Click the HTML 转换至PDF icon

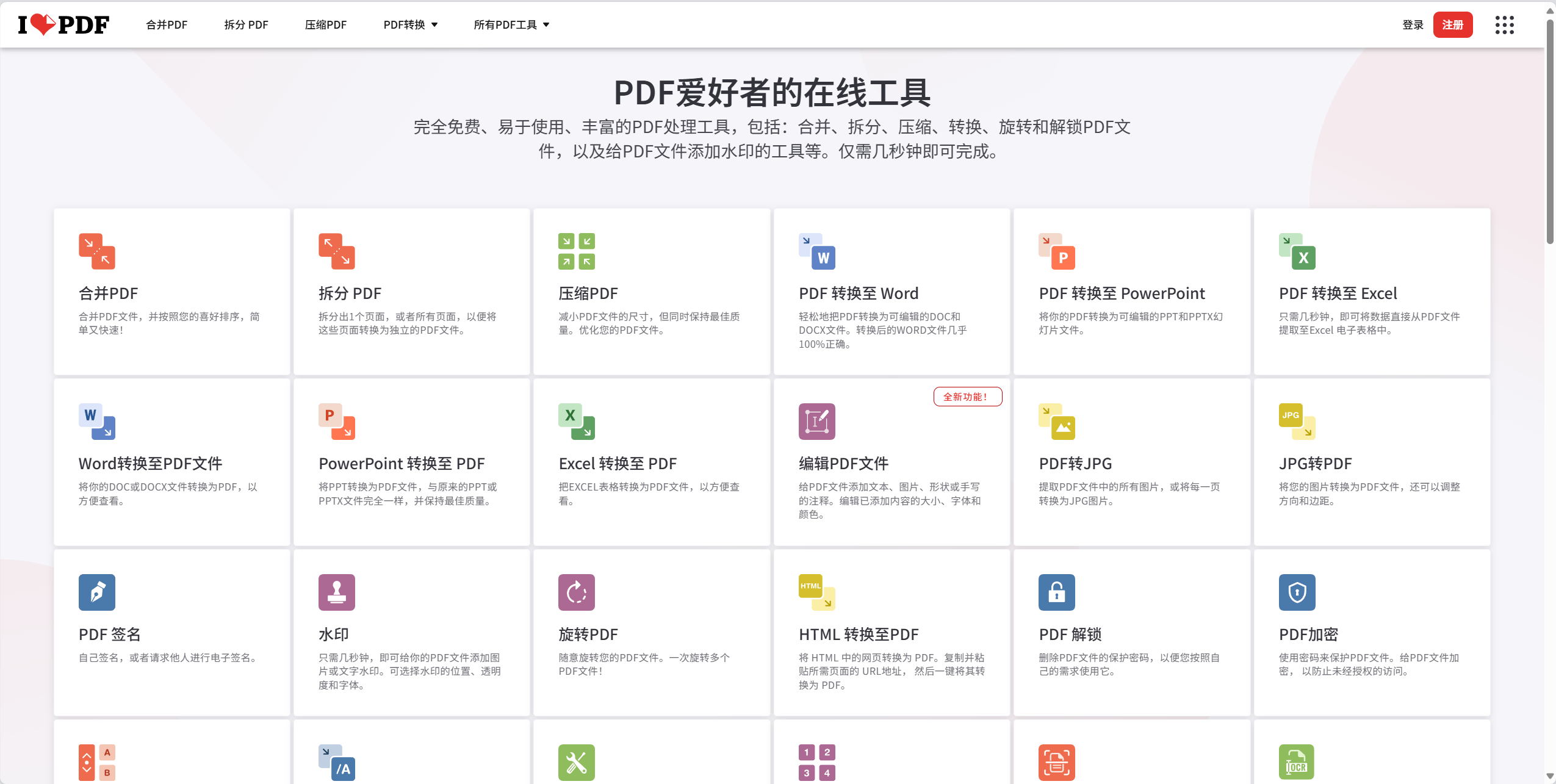coord(817,592)
